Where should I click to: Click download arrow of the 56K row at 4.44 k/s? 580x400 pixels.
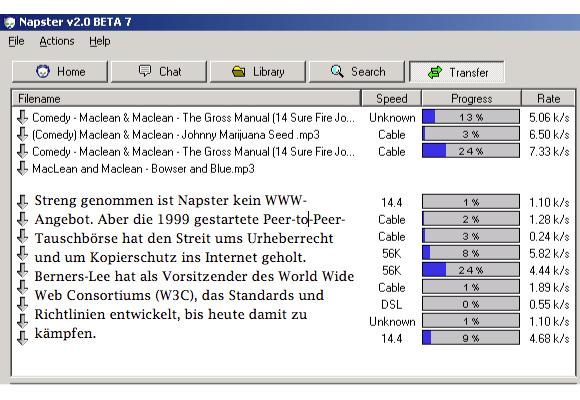(x=22, y=270)
